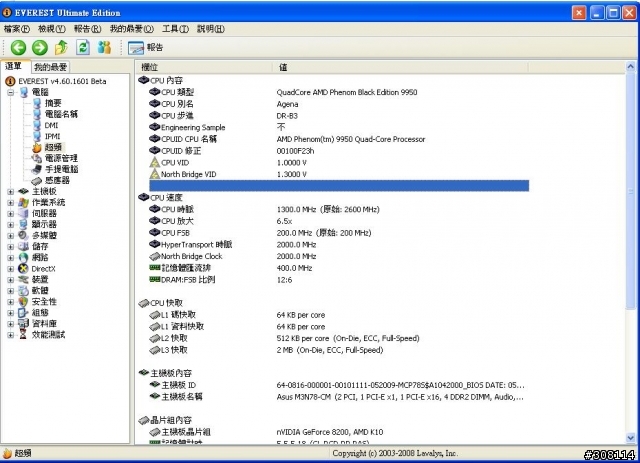Expand the 多媒體 tree node

click(11, 236)
